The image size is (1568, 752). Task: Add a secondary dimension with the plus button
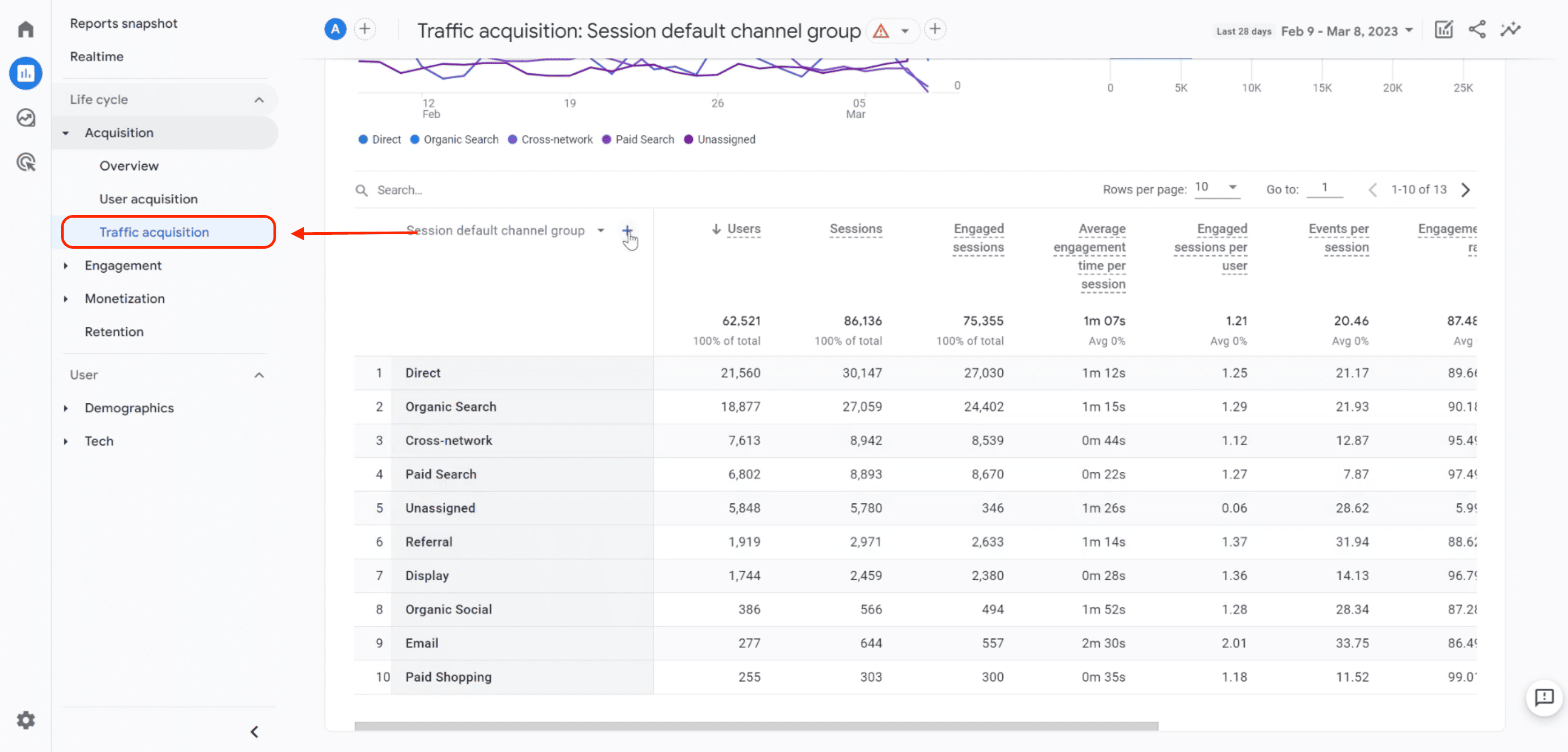click(628, 231)
